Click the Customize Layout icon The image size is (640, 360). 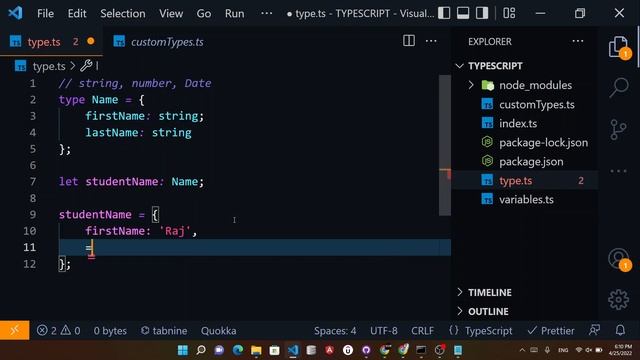tap(509, 13)
